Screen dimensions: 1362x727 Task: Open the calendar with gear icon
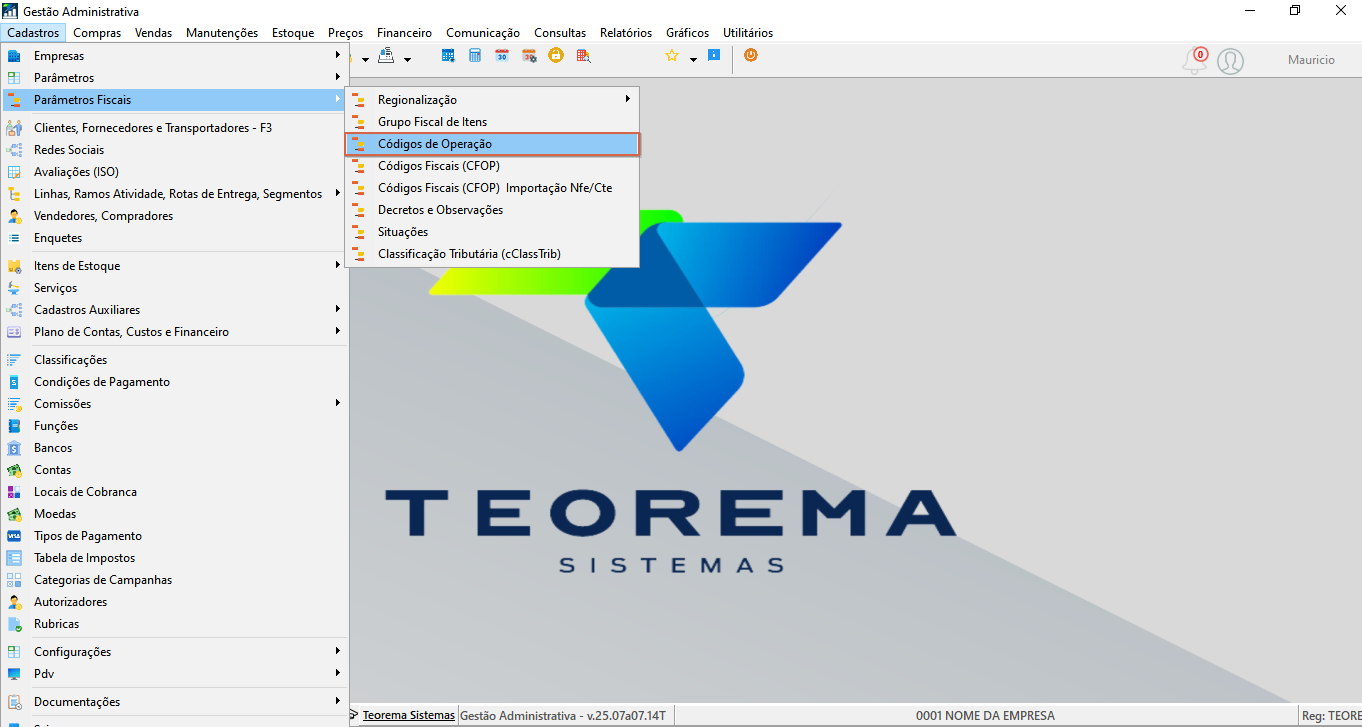point(529,56)
